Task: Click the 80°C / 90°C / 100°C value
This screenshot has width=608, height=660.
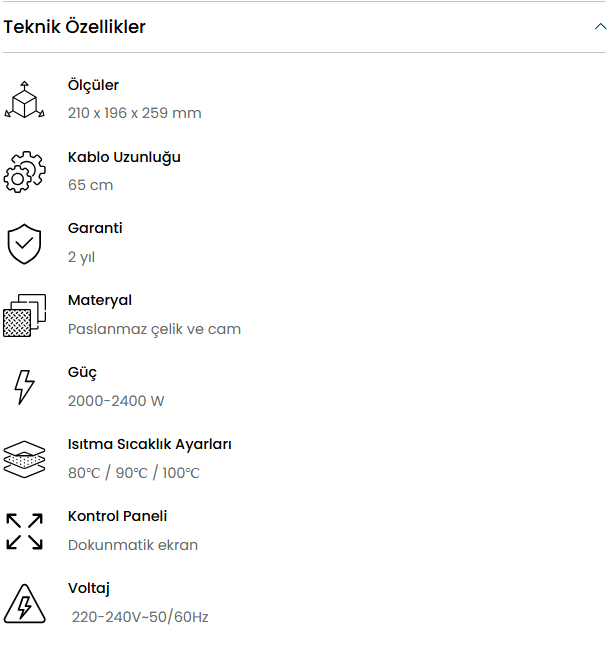Action: pos(134,473)
